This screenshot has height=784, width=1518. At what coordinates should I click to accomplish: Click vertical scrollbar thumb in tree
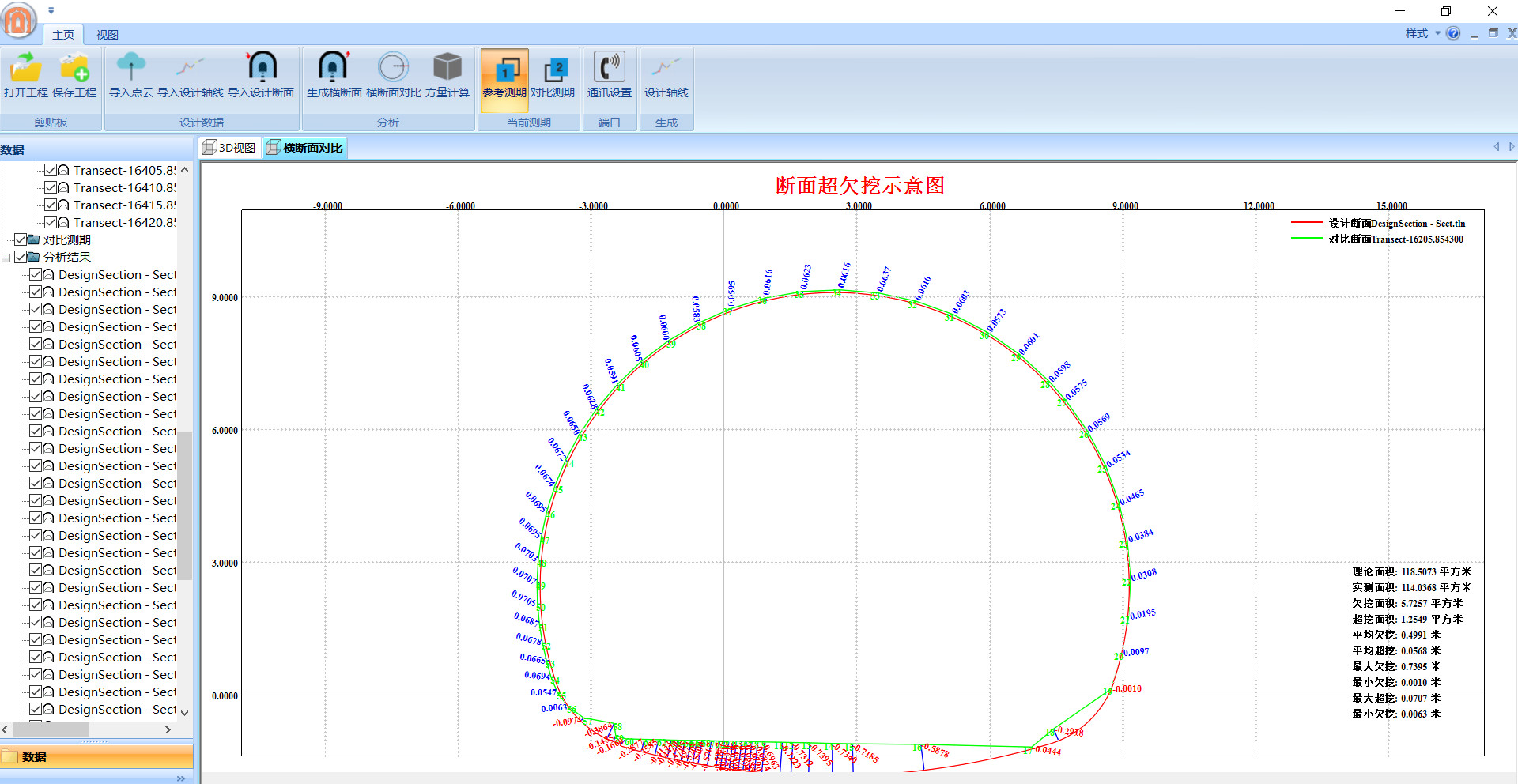click(184, 506)
